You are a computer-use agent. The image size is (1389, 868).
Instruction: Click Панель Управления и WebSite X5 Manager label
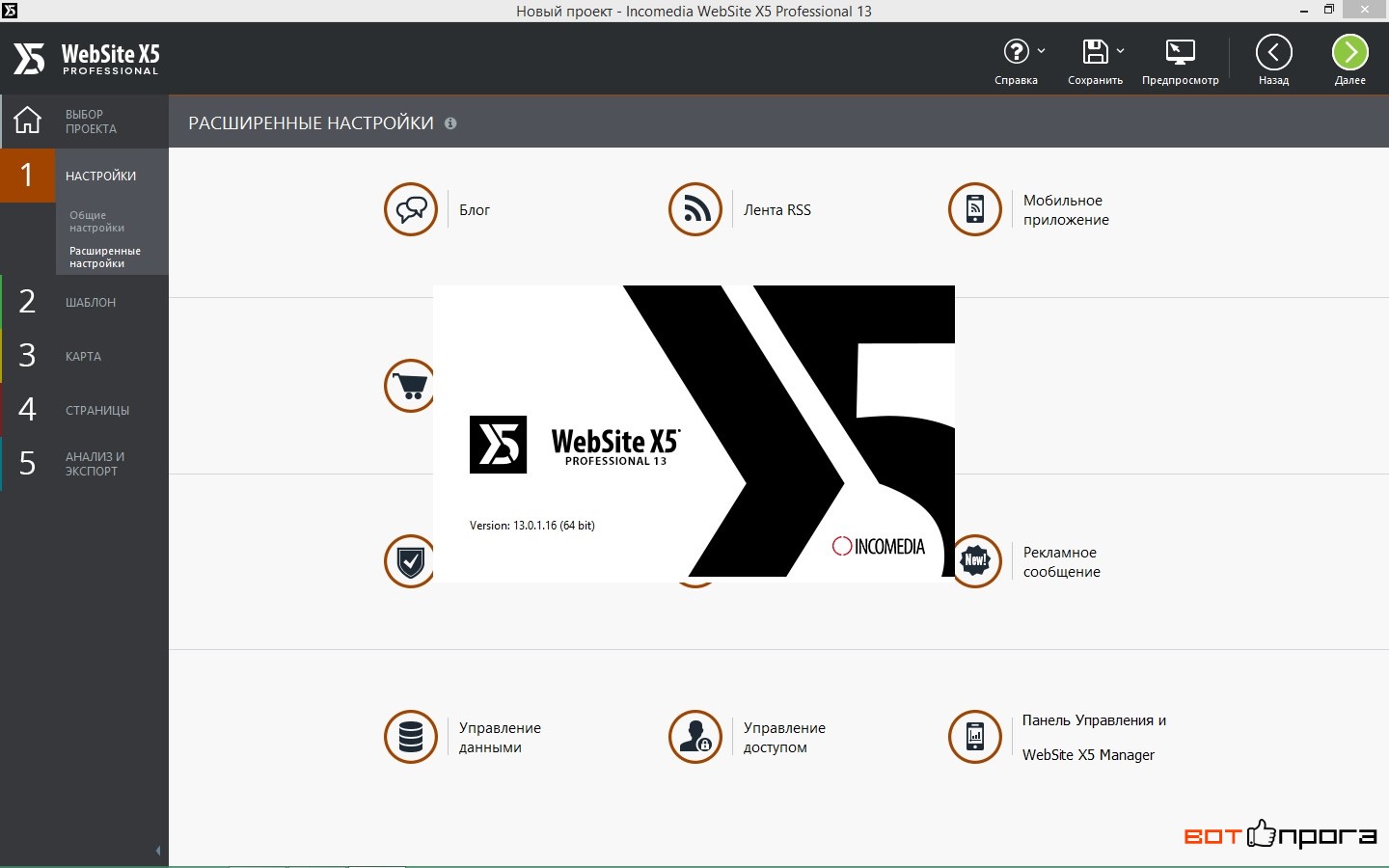pos(1094,738)
